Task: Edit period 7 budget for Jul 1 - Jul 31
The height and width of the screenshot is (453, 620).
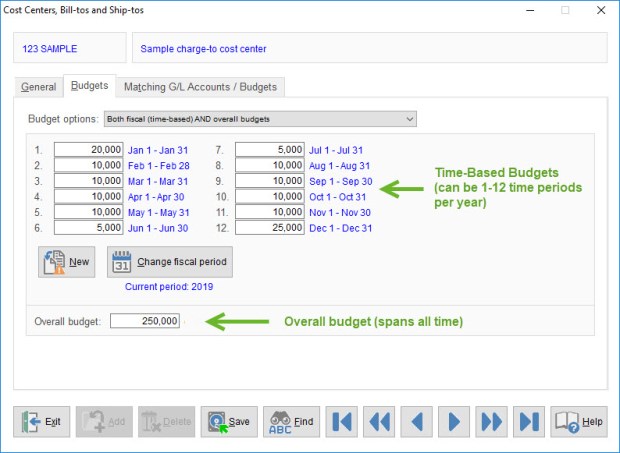Action: (270, 150)
